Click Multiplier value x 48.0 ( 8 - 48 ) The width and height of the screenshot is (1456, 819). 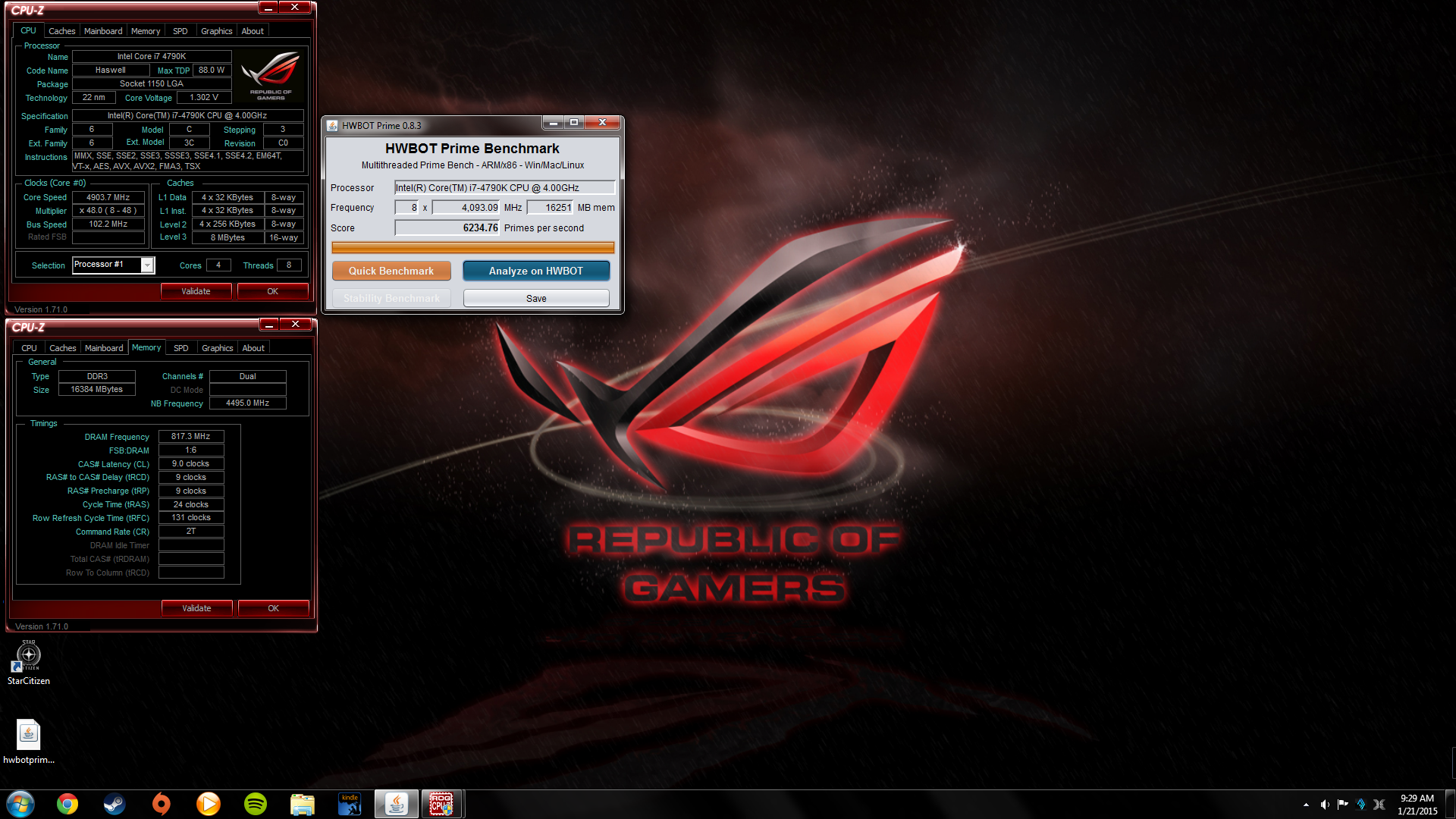pos(108,210)
